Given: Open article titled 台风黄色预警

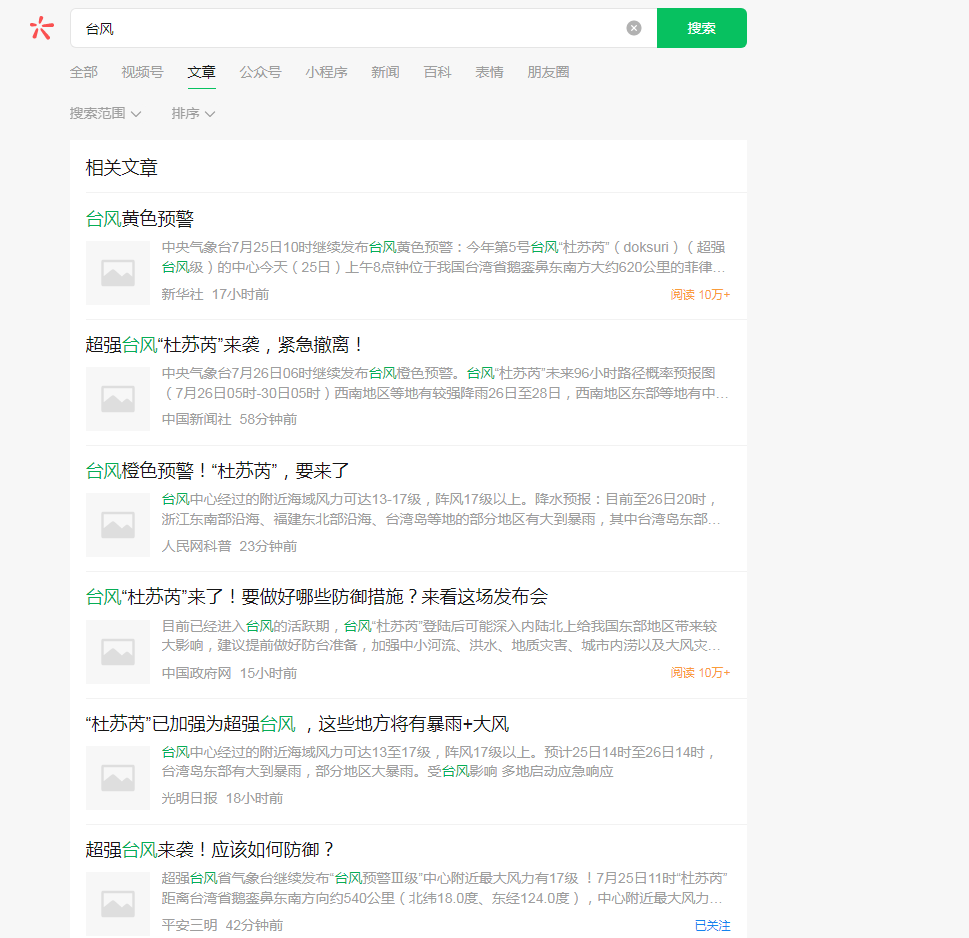Looking at the screenshot, I should (140, 219).
